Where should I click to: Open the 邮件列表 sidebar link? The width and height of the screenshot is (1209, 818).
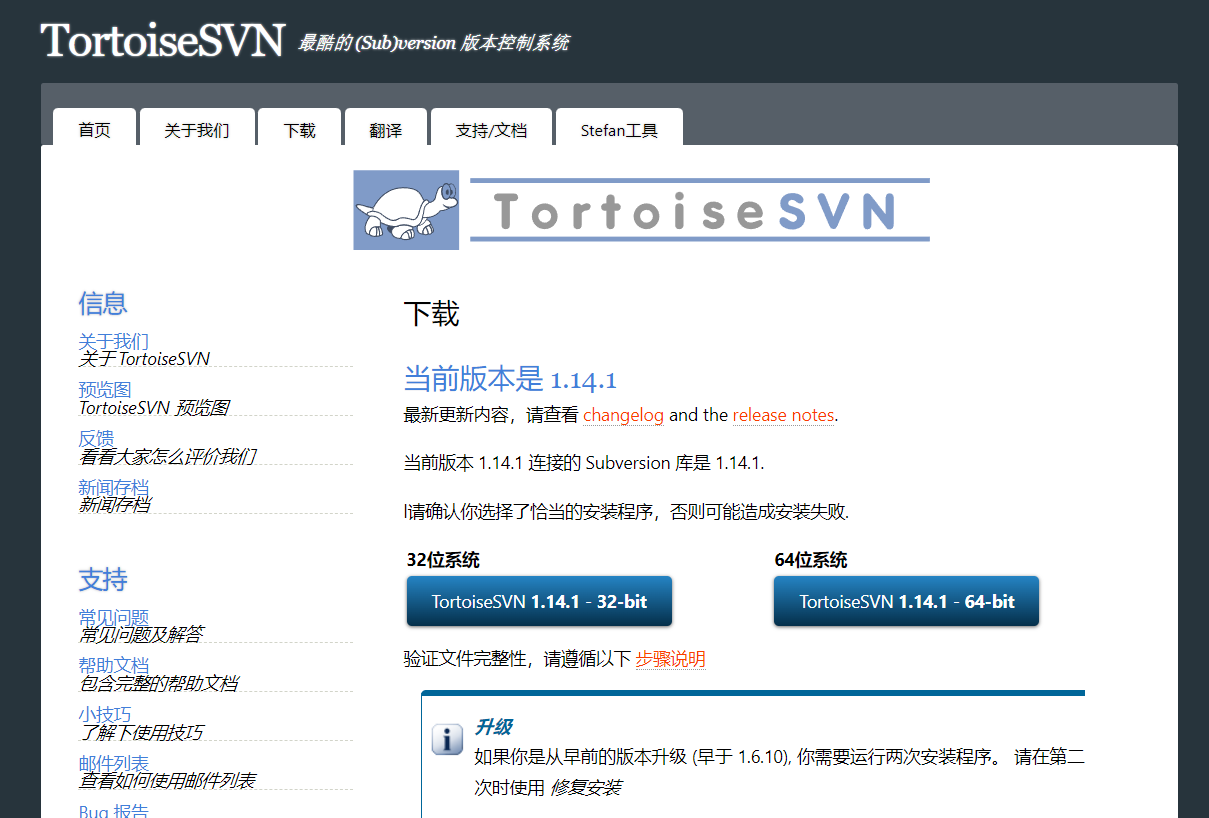point(114,763)
